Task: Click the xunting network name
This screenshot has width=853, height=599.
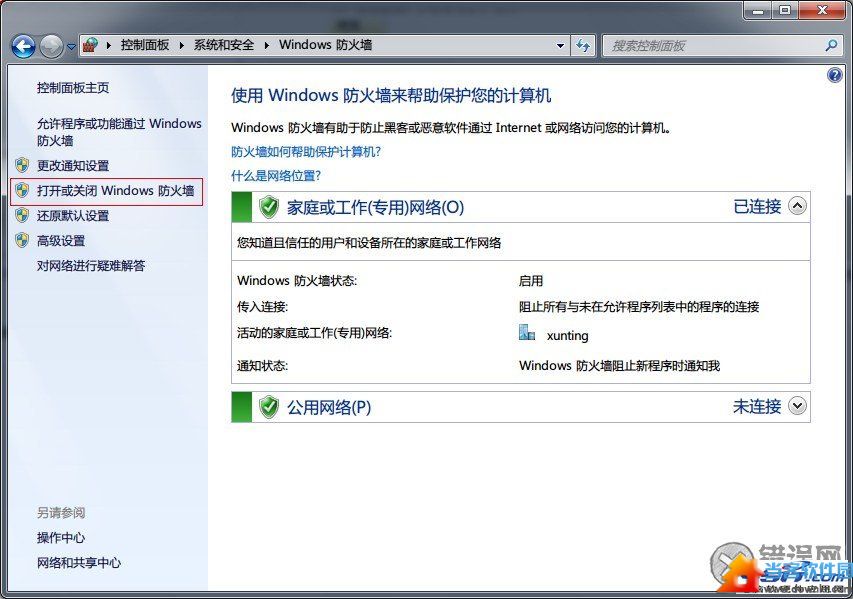Action: pos(567,336)
